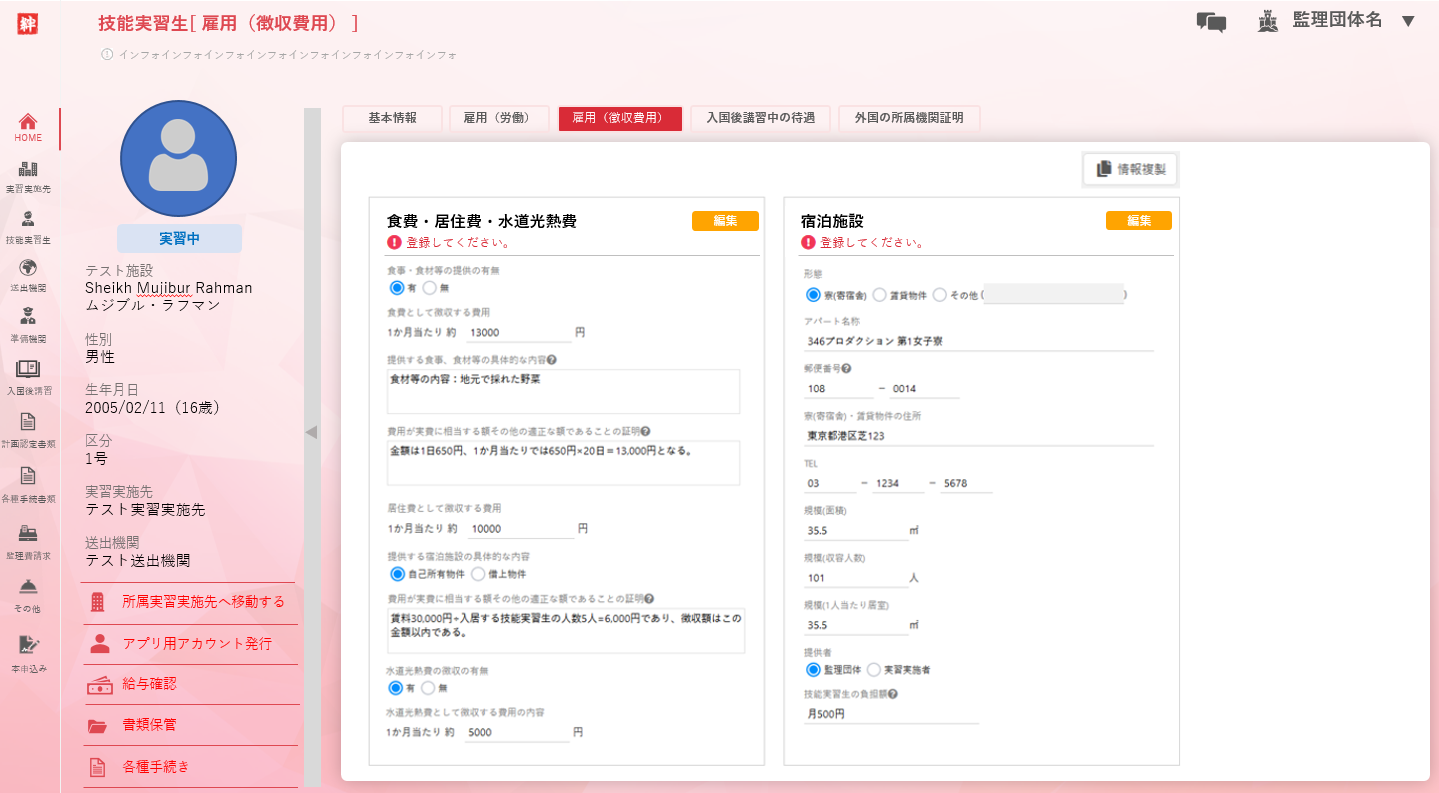This screenshot has width=1439, height=793.
Task: Switch to the 基本情報 tab
Action: (x=392, y=118)
